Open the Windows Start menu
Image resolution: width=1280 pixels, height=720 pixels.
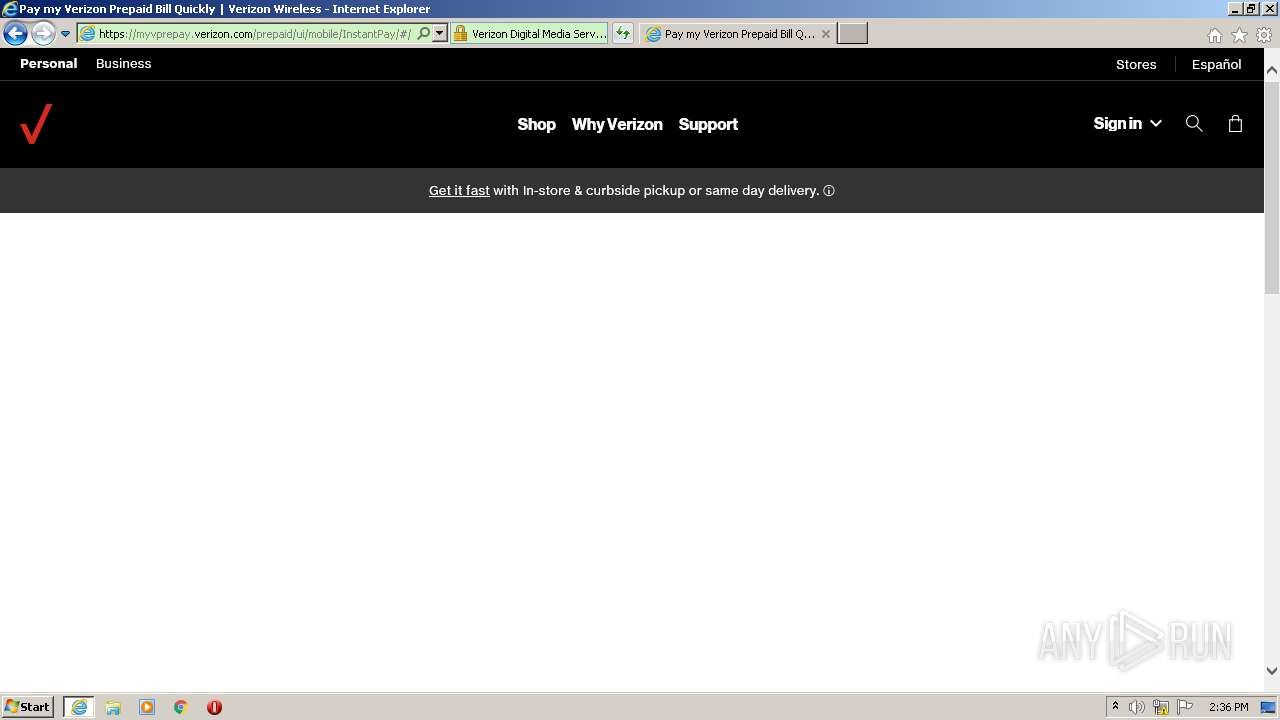[27, 707]
